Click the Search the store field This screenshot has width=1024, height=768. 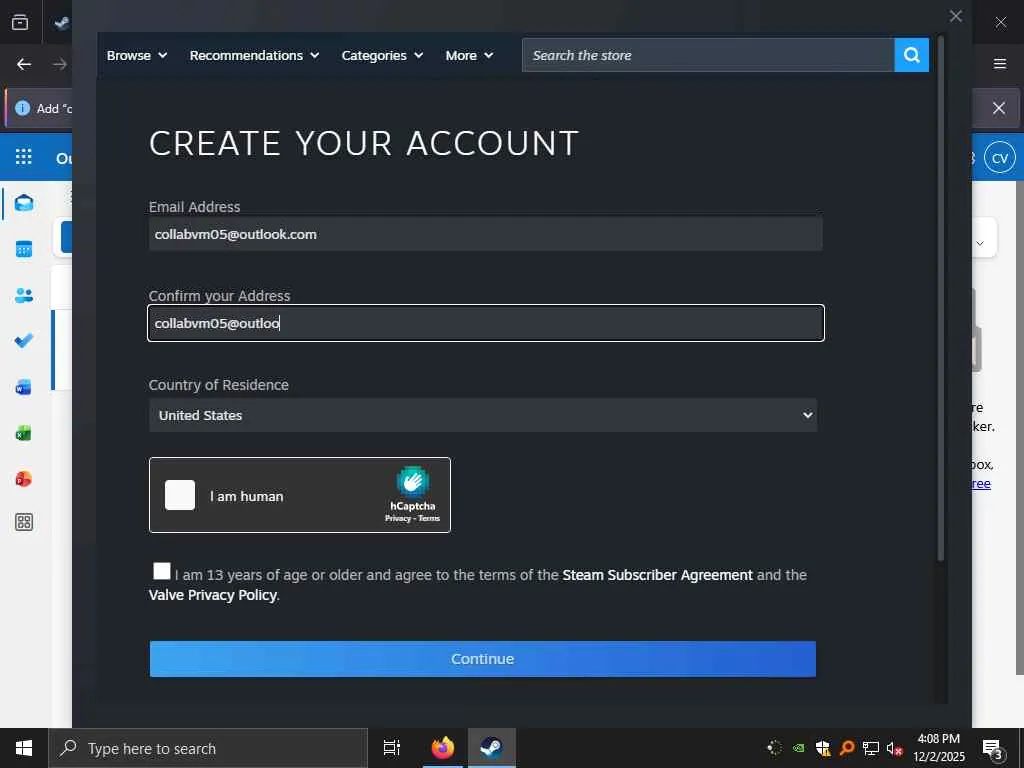708,55
